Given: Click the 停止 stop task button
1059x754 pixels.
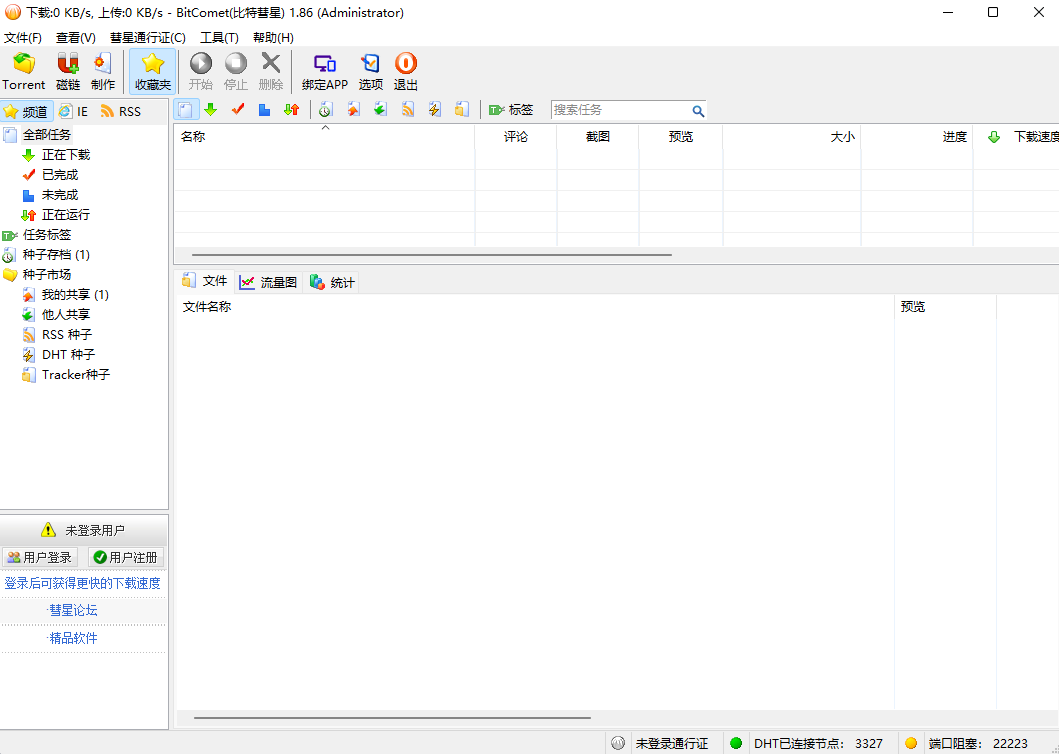Looking at the screenshot, I should click(x=236, y=71).
